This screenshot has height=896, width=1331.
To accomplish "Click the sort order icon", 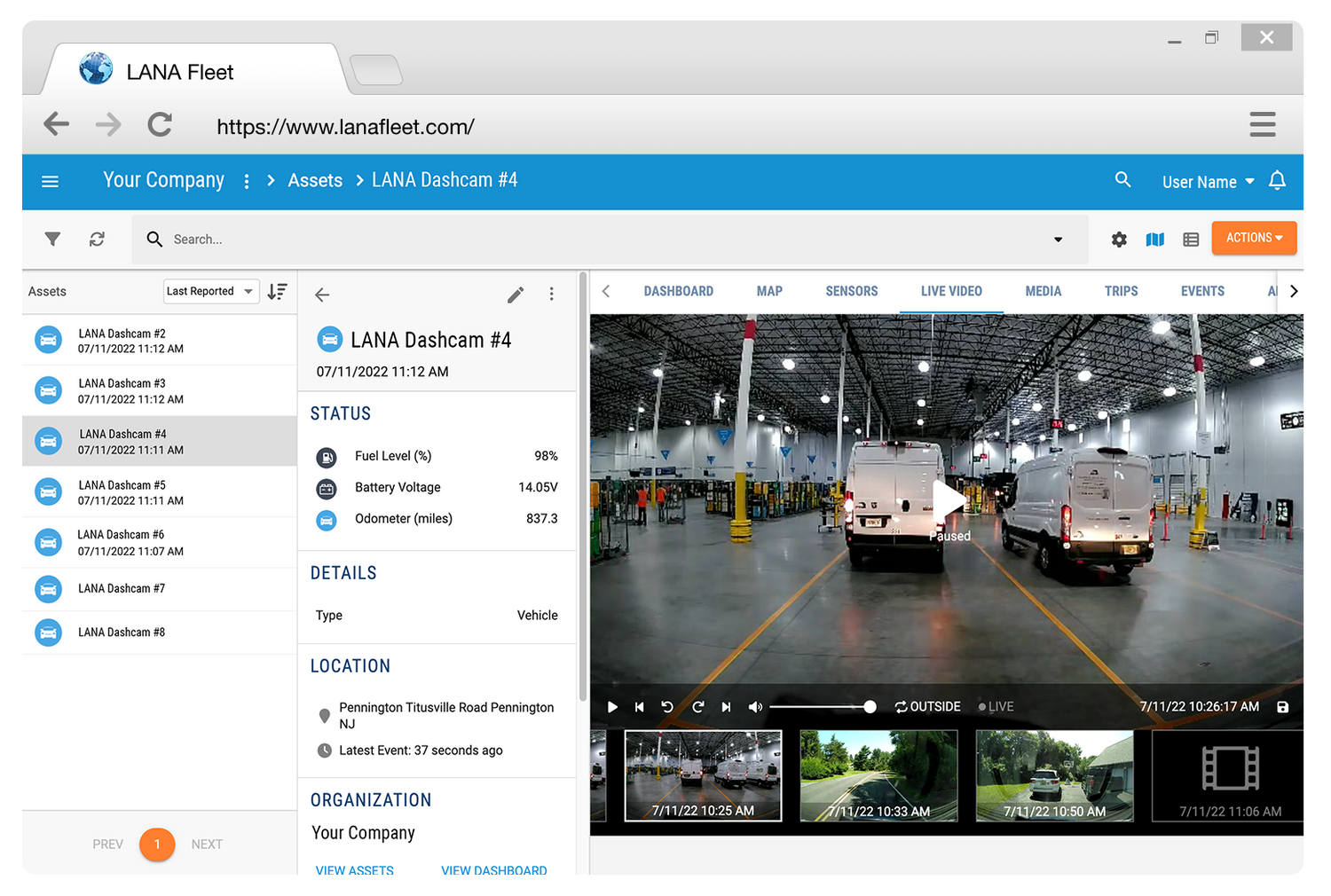I will point(277,292).
